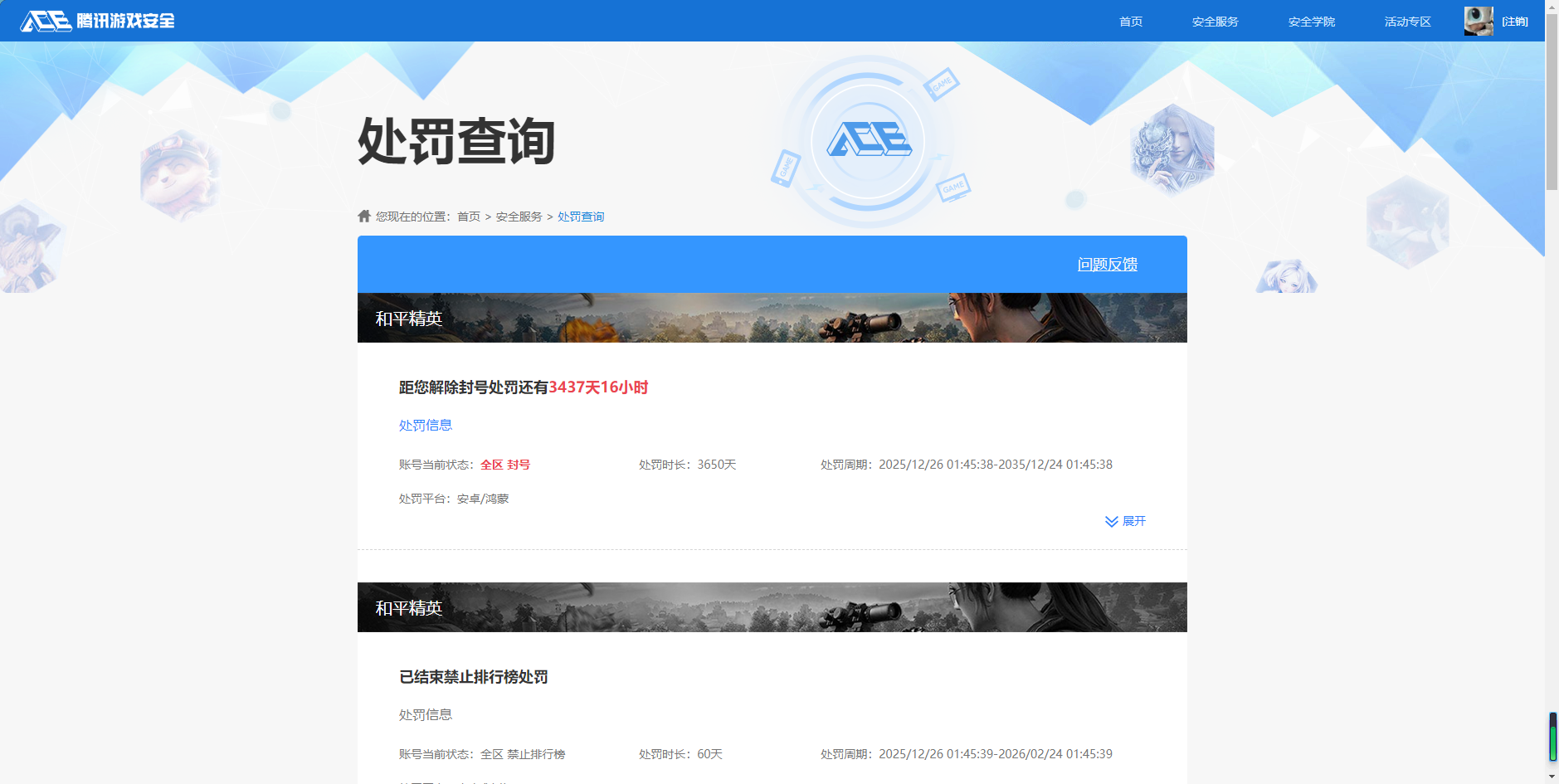Click 处罚时长：60天 text
Viewport: 1559px width, 784px height.
point(680,754)
